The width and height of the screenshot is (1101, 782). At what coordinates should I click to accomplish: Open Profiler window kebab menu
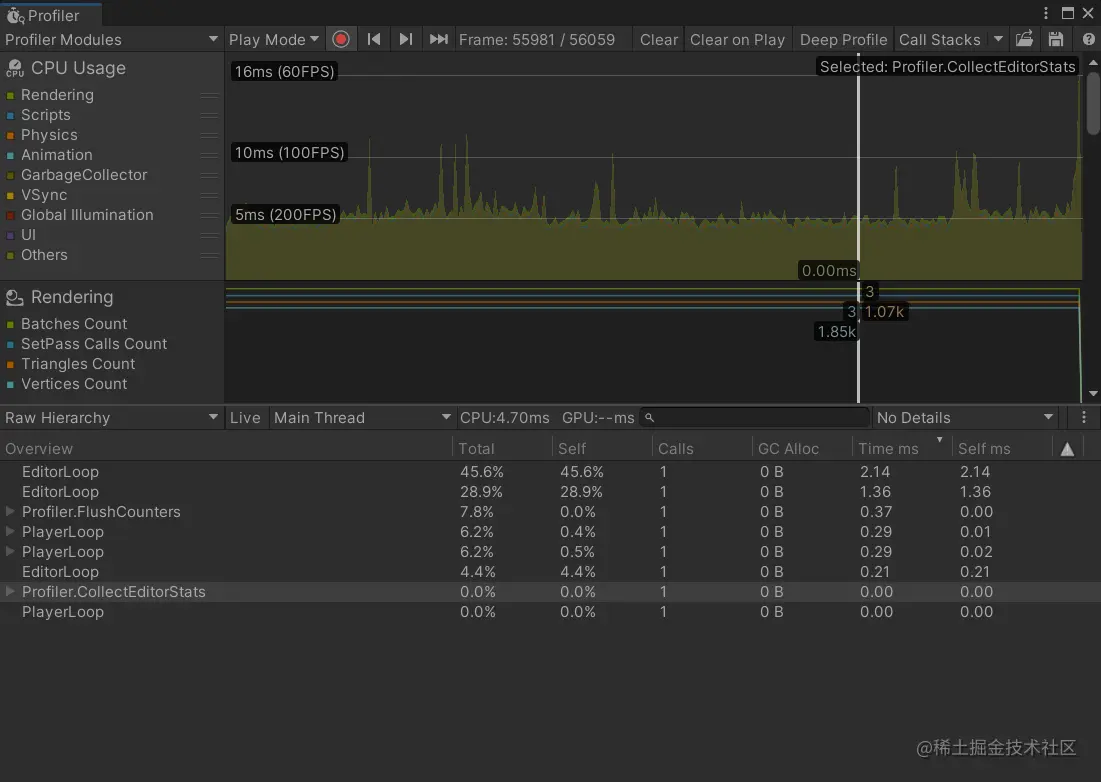point(1046,13)
